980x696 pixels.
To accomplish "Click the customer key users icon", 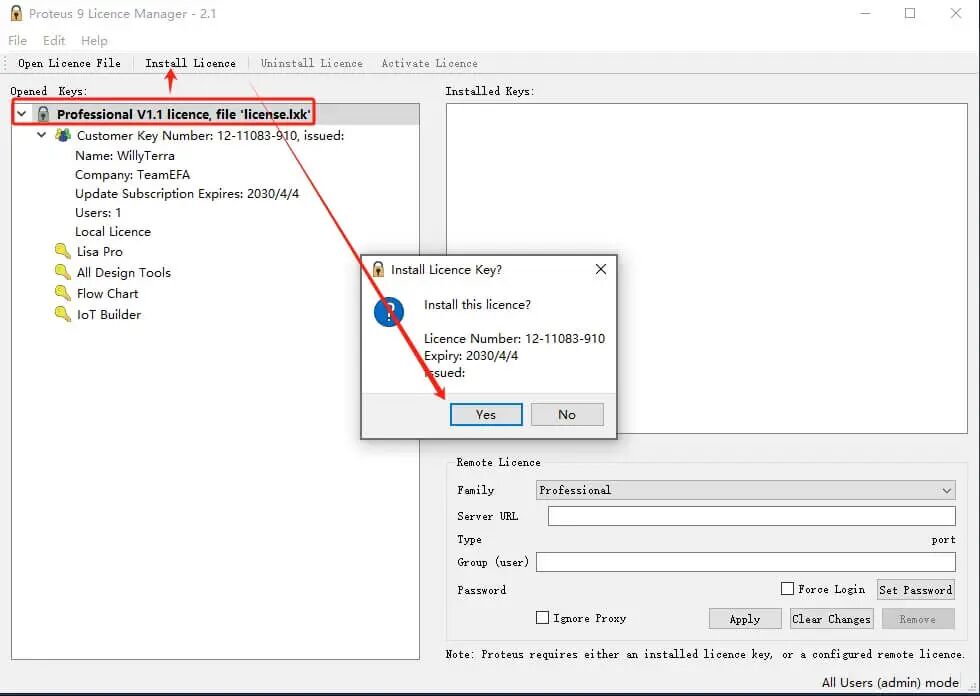I will click(62, 135).
